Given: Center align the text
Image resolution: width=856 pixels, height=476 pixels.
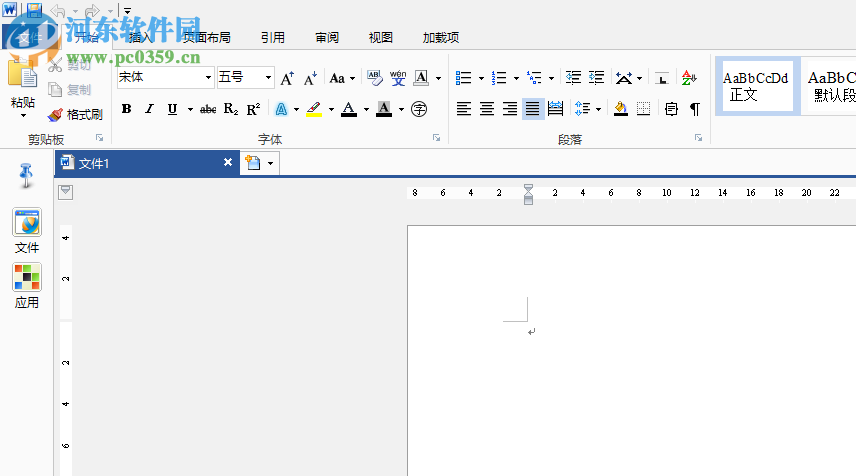Looking at the screenshot, I should [x=487, y=109].
